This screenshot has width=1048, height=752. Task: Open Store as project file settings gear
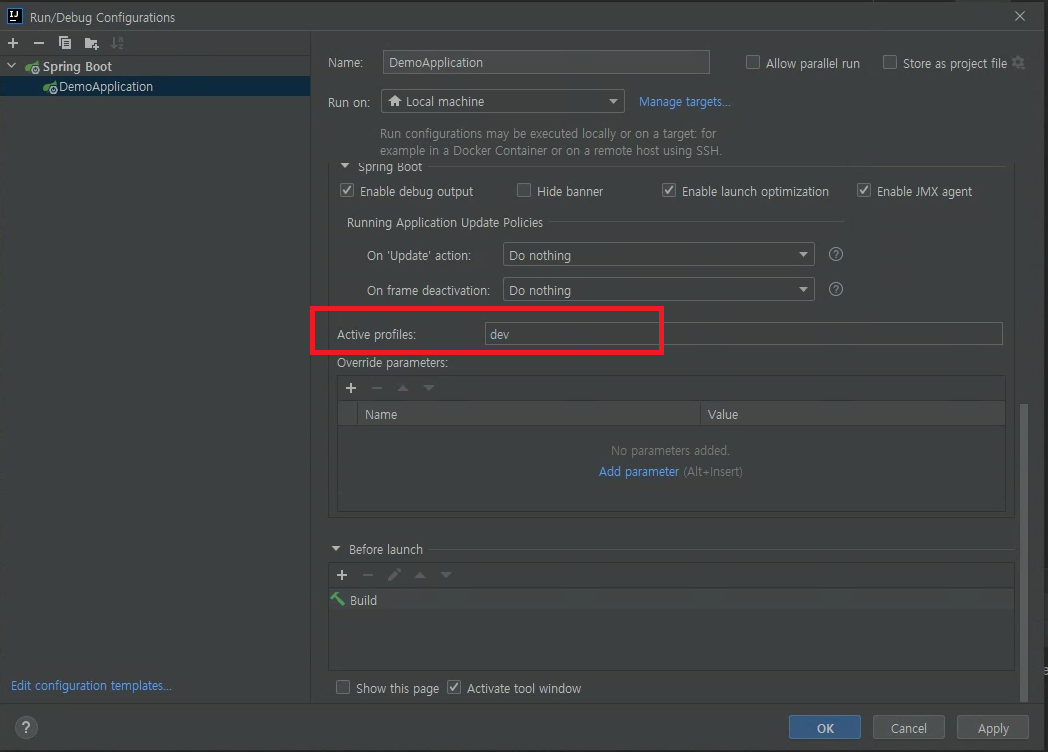(x=1018, y=63)
